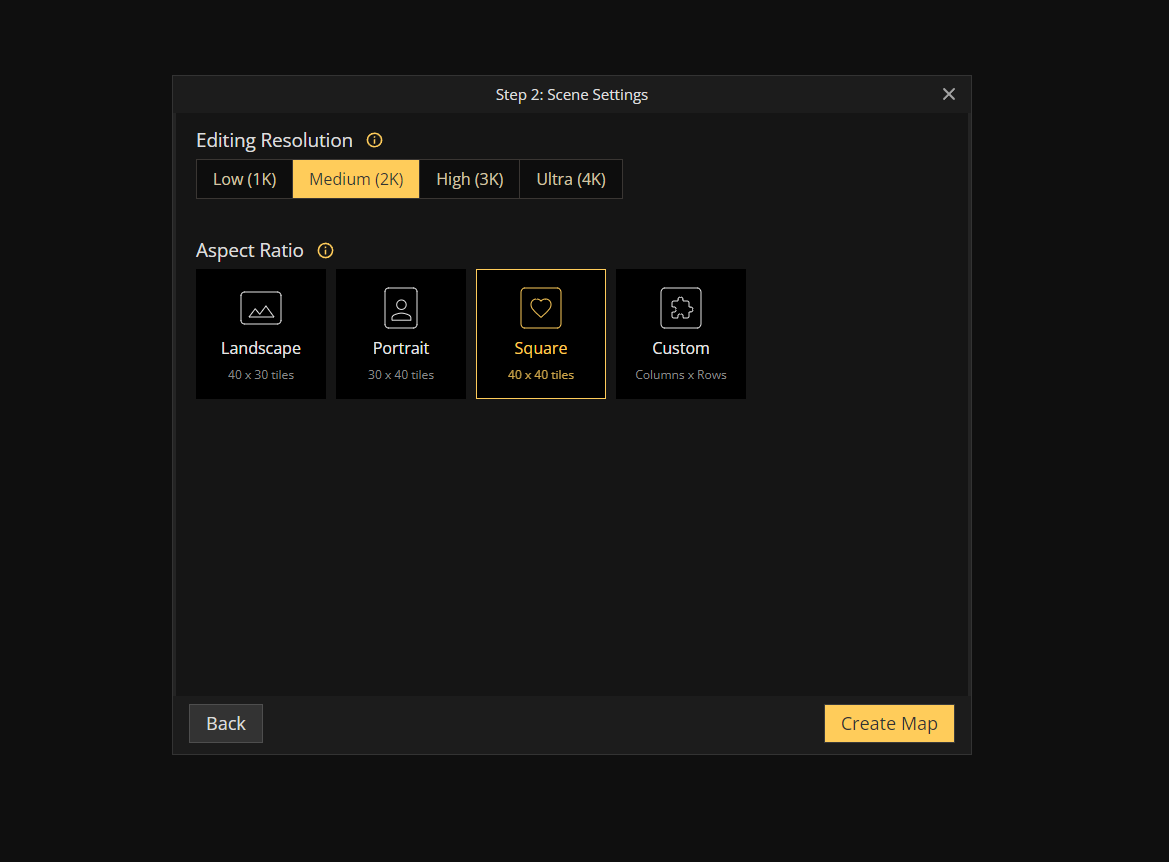Screen dimensions: 1169x862
Task: Choose the Custom aspect ratio option
Action: click(681, 334)
